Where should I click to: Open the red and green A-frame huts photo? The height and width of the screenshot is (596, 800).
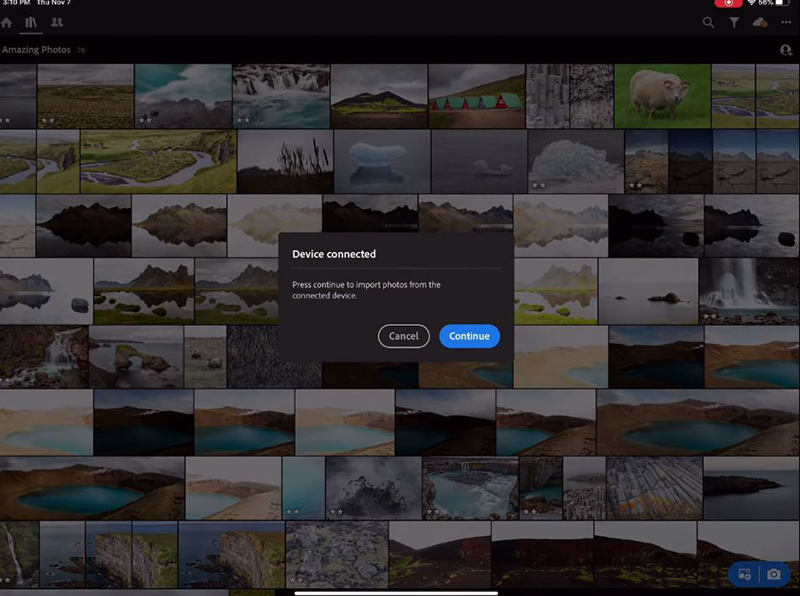click(x=477, y=96)
